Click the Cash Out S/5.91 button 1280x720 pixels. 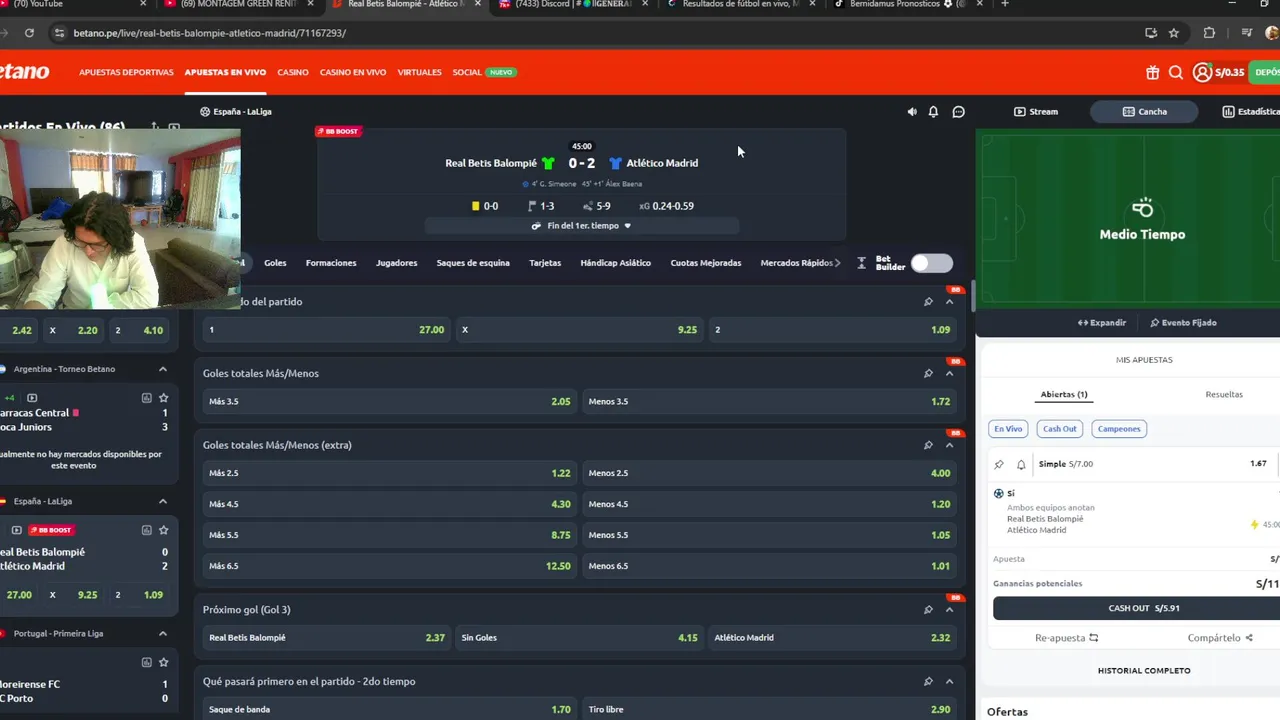pyautogui.click(x=1137, y=608)
